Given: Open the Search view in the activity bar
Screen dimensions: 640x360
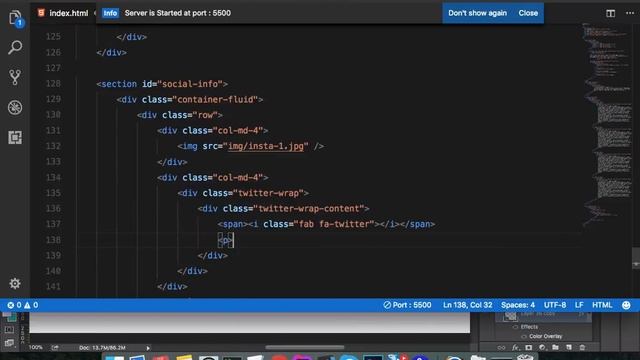Looking at the screenshot, I should [x=15, y=47].
